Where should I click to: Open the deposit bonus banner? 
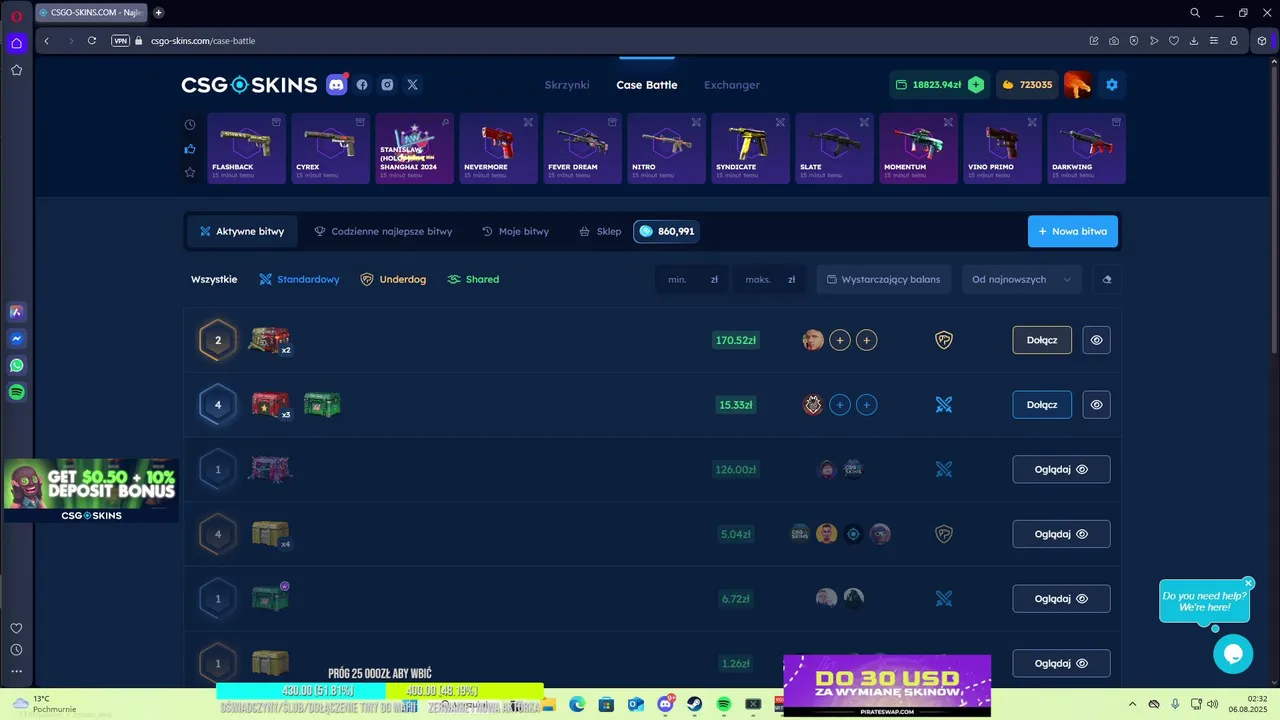click(x=91, y=490)
